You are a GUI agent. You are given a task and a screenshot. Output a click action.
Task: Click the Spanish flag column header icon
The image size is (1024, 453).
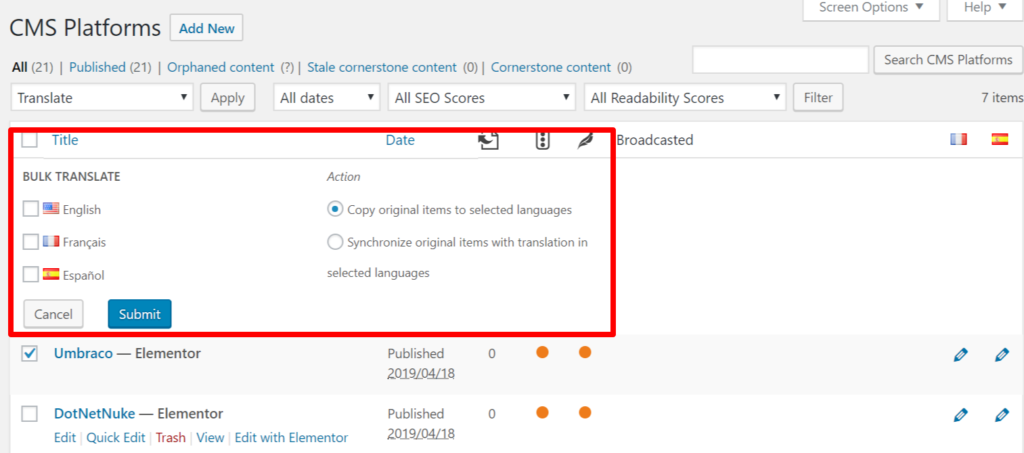[x=999, y=139]
